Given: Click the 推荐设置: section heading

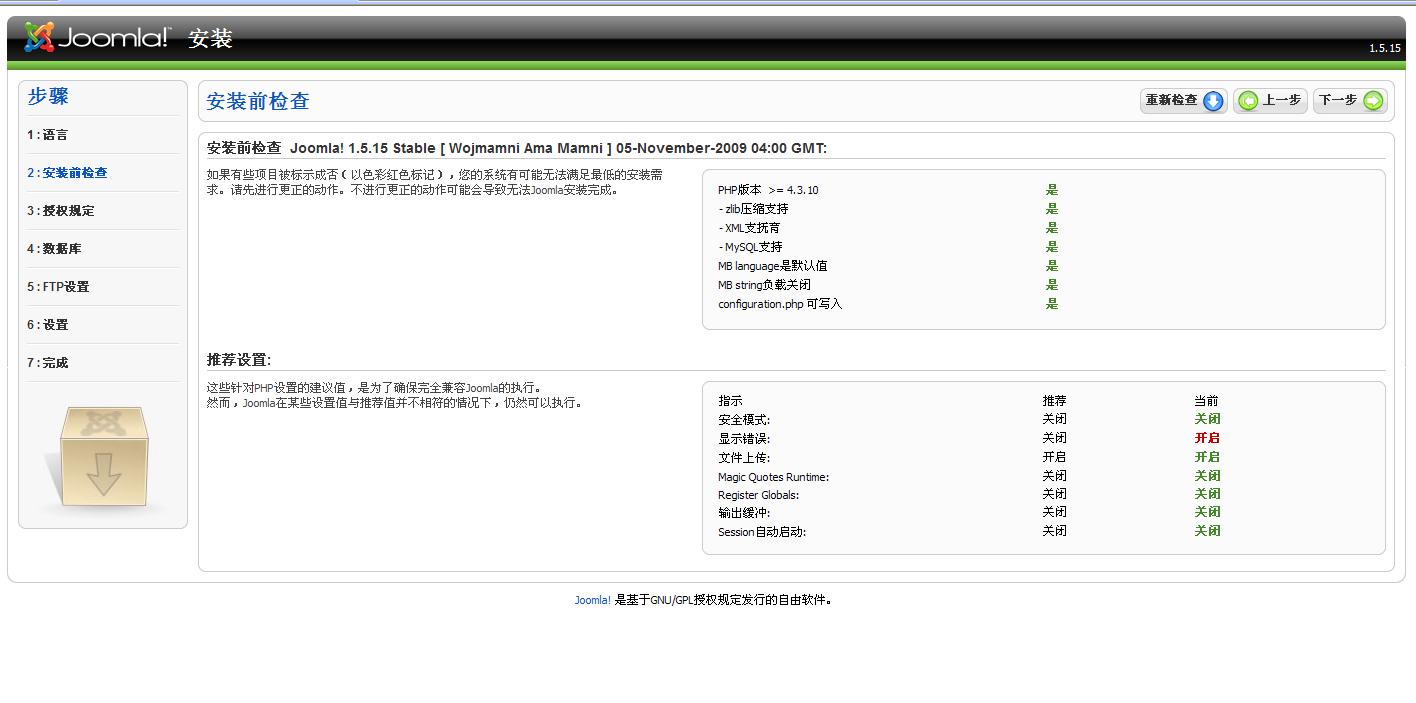Looking at the screenshot, I should (x=239, y=360).
